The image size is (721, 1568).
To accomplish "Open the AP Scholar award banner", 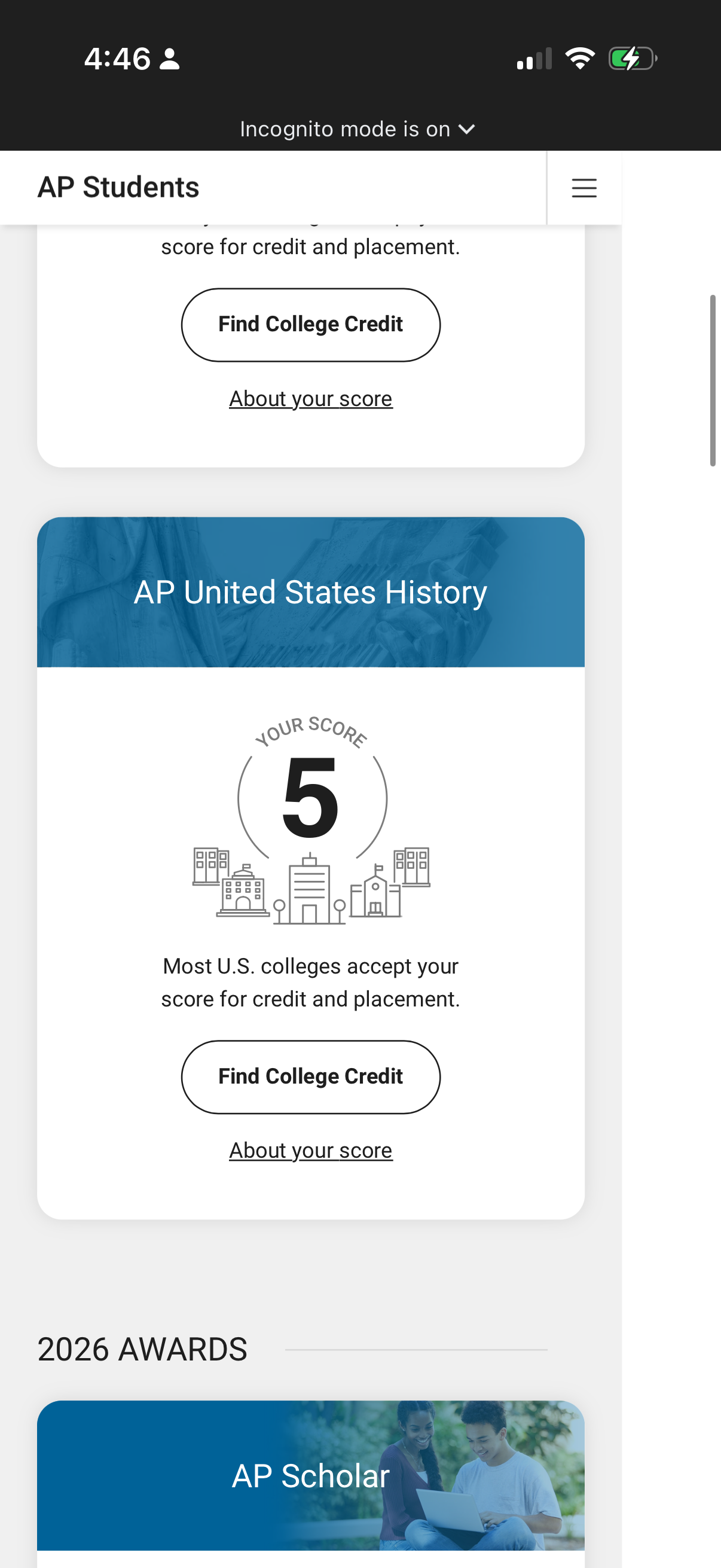I will click(311, 1475).
